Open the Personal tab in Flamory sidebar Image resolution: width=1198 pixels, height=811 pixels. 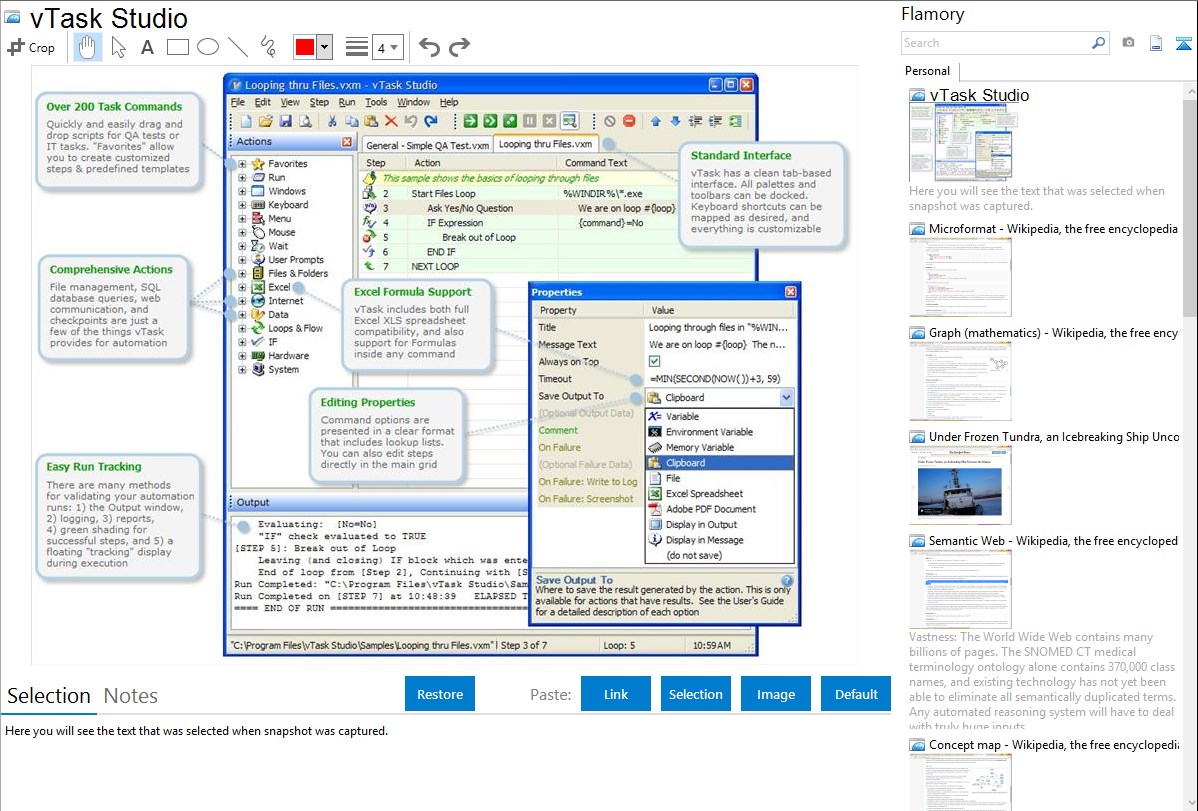click(x=927, y=71)
